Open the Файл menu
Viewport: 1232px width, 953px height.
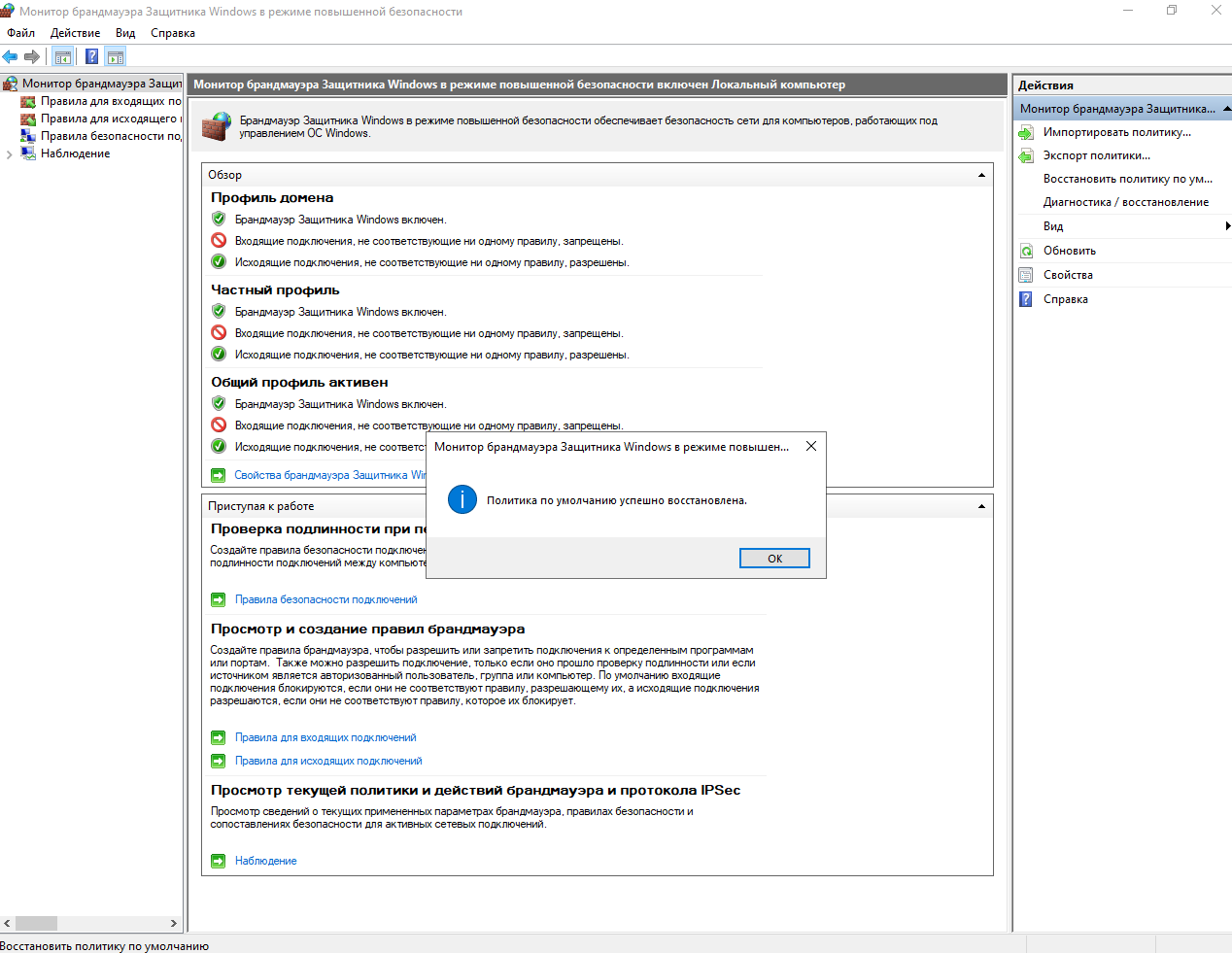tap(21, 33)
